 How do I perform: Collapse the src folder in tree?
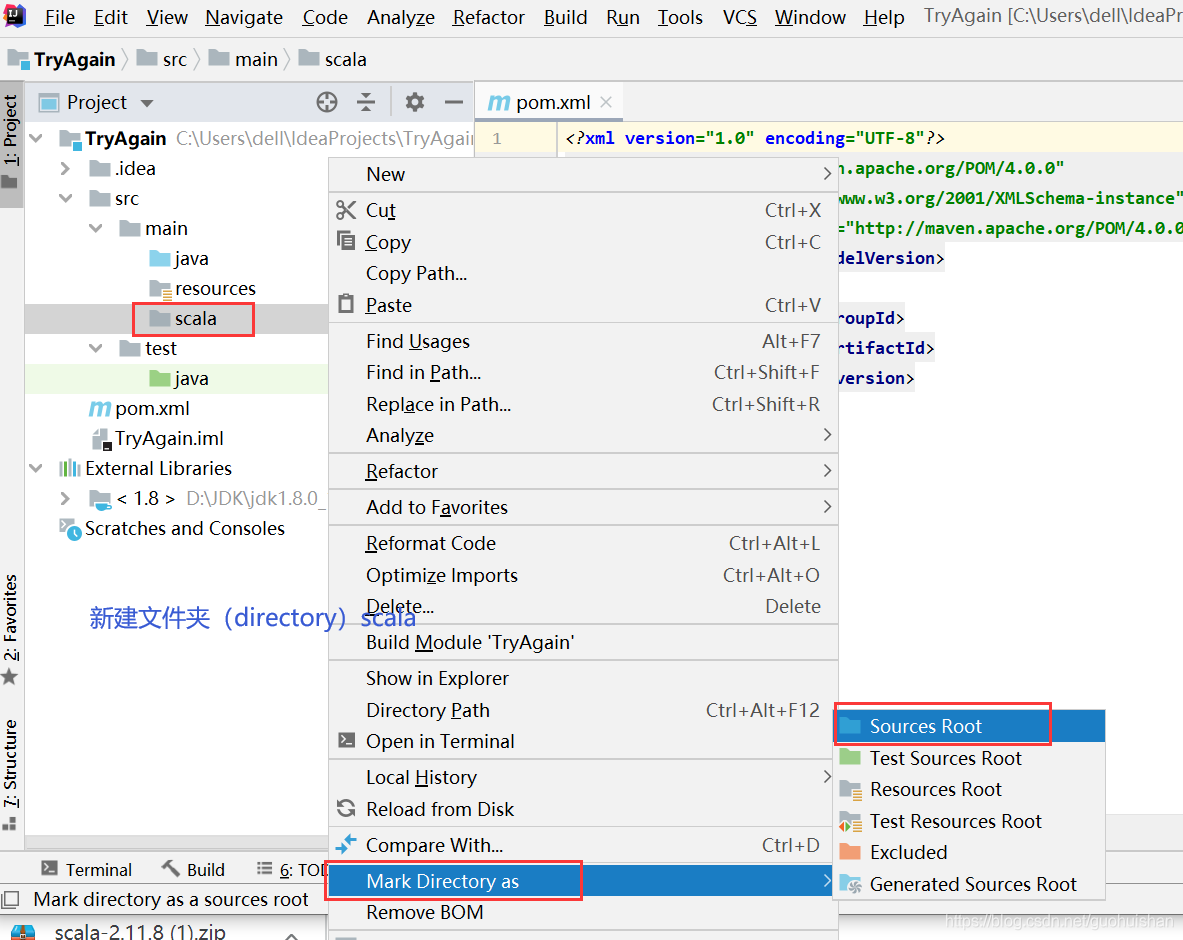[x=66, y=198]
